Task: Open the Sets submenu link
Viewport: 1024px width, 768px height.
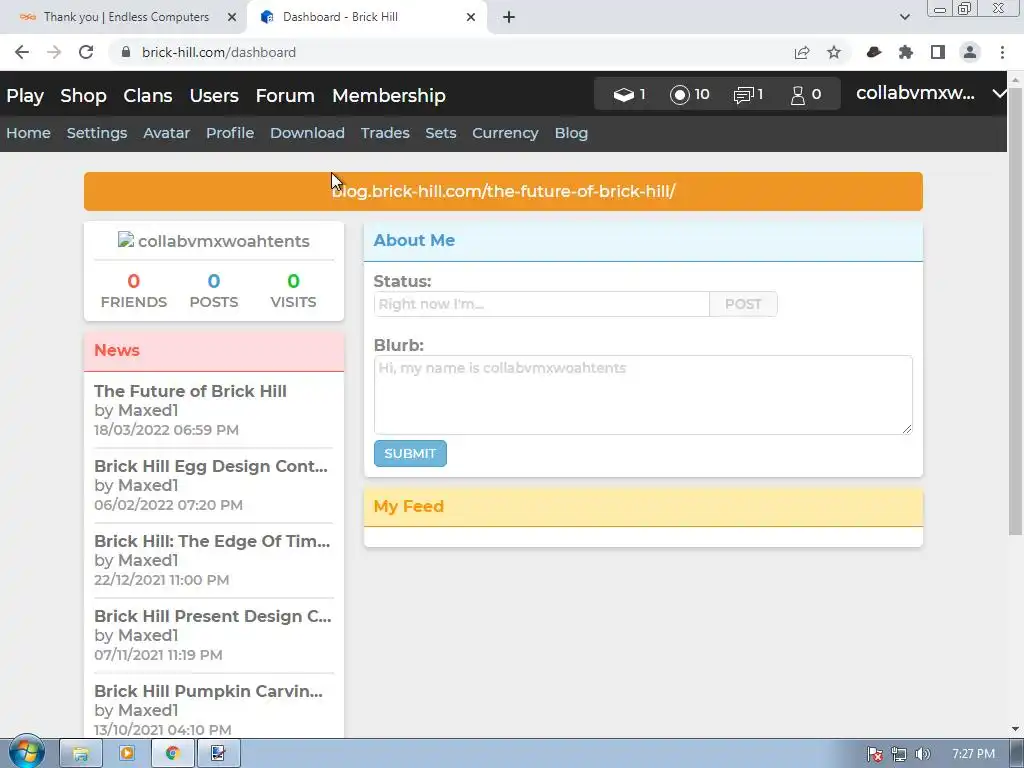Action: (x=441, y=133)
